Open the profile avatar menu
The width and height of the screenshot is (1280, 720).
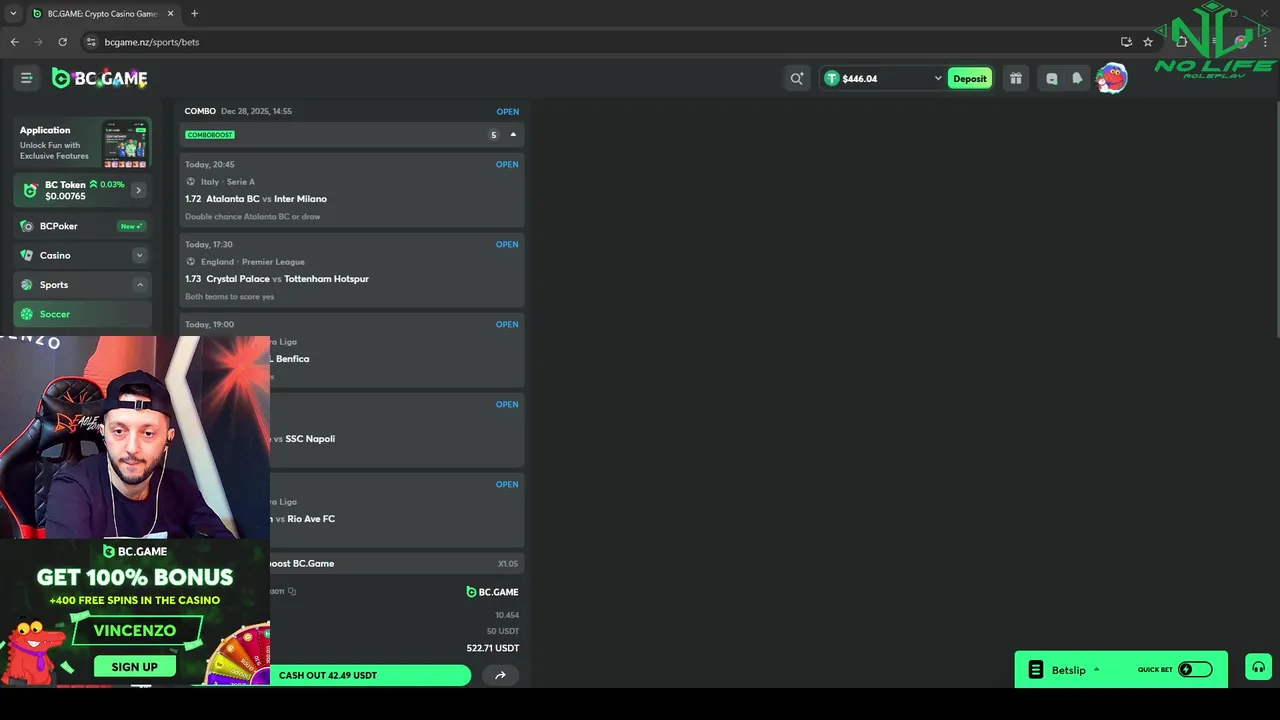tap(1111, 78)
